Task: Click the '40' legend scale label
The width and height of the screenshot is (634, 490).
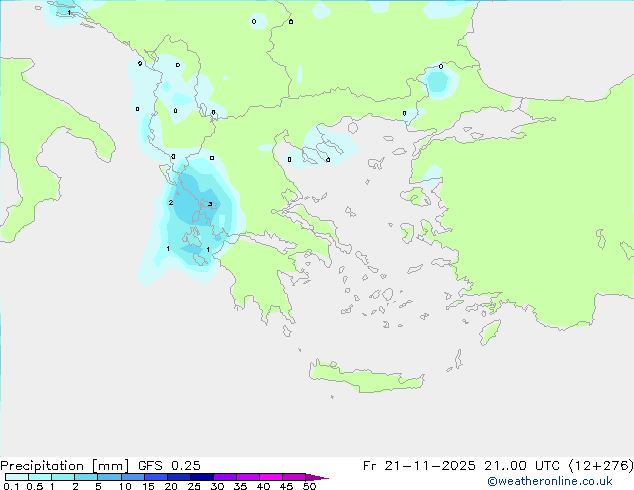Action: tap(263, 486)
